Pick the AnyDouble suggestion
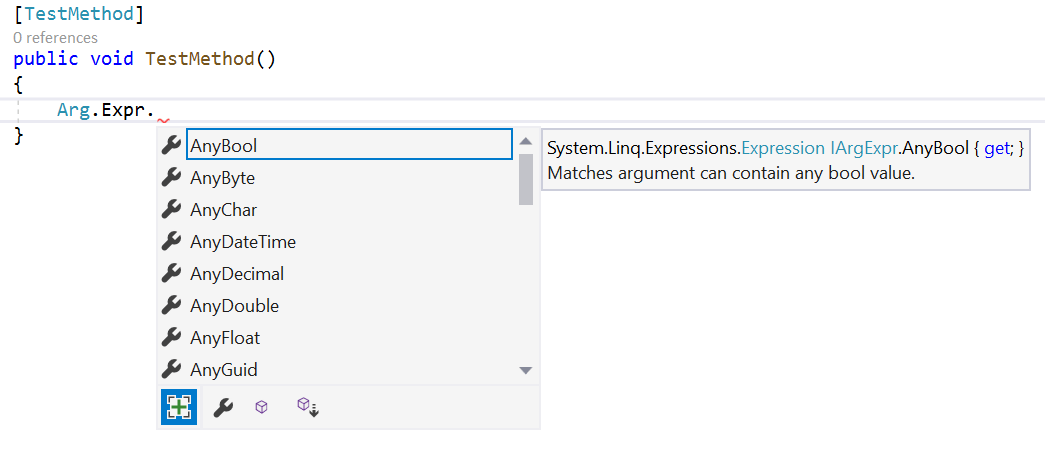 tap(234, 305)
